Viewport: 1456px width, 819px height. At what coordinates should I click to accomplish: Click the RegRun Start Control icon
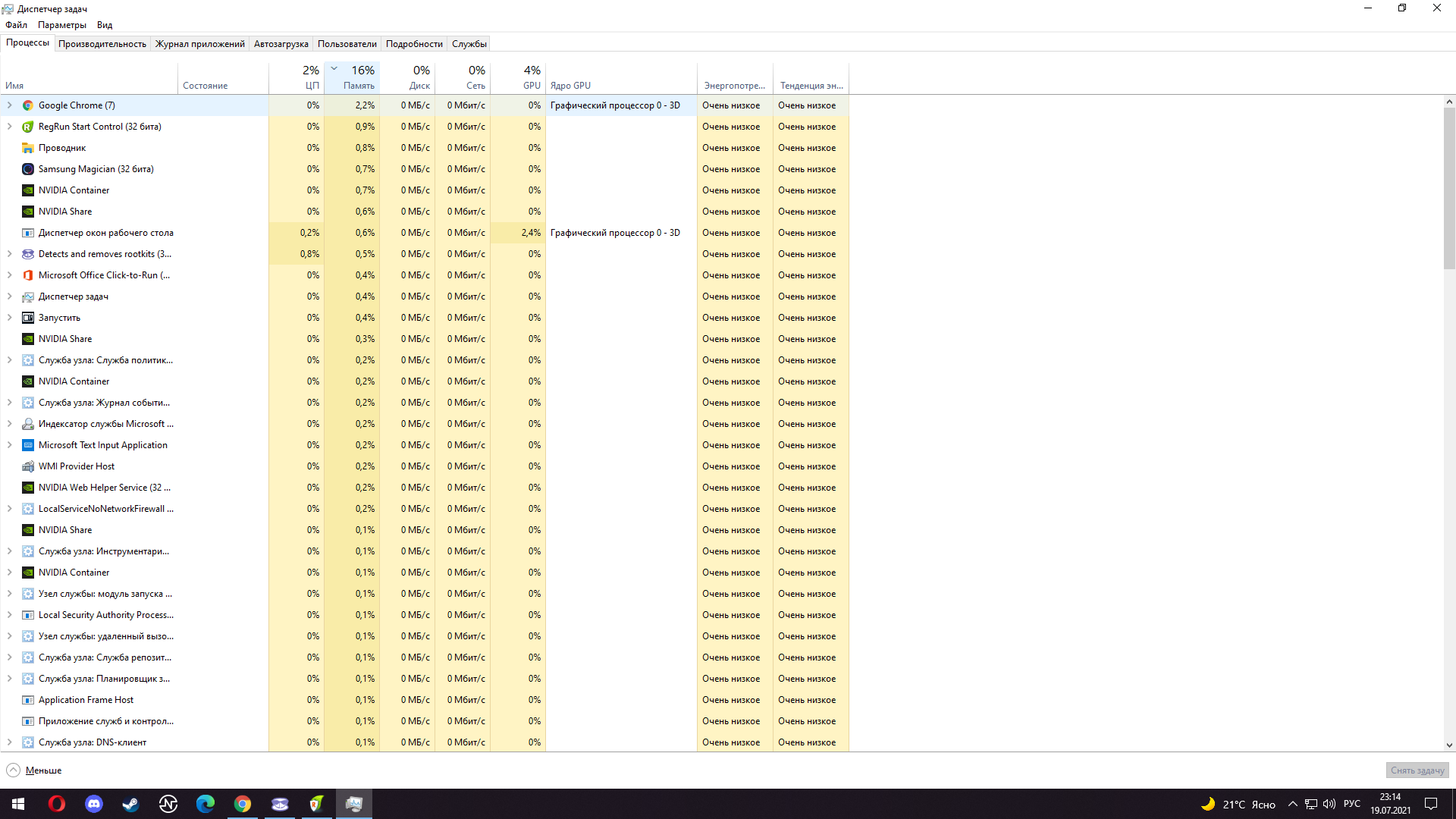pos(28,127)
